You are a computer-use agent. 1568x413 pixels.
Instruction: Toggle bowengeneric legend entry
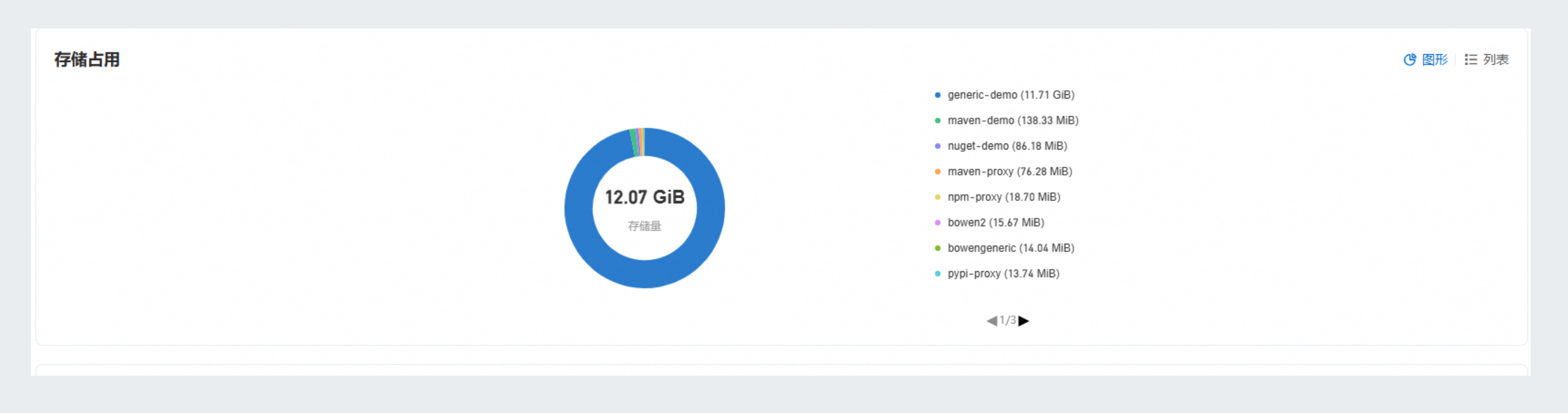point(1010,248)
